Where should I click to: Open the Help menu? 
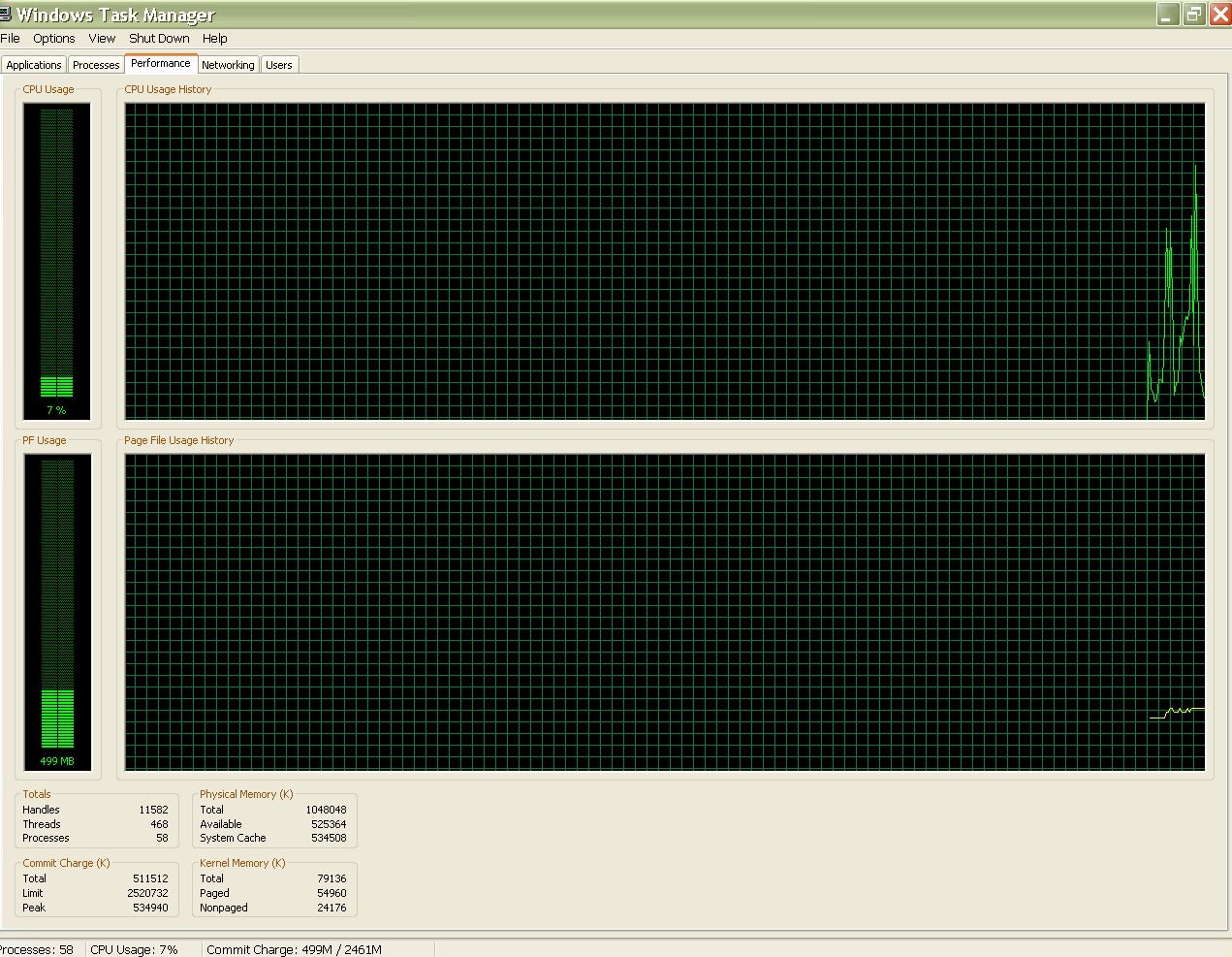click(215, 39)
